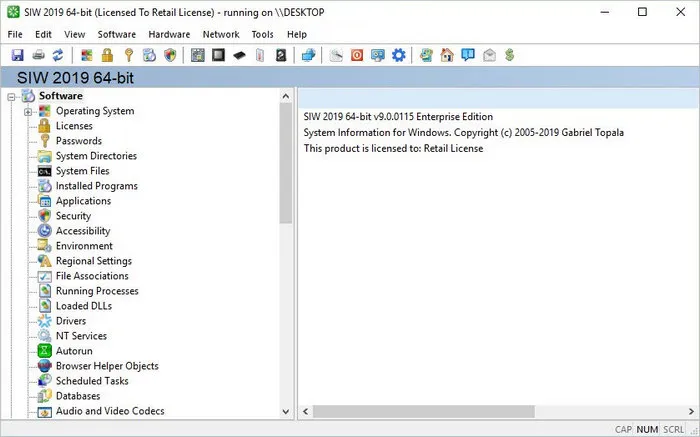Click the blue gear settings toolbar icon
The height and width of the screenshot is (437, 700).
399,55
